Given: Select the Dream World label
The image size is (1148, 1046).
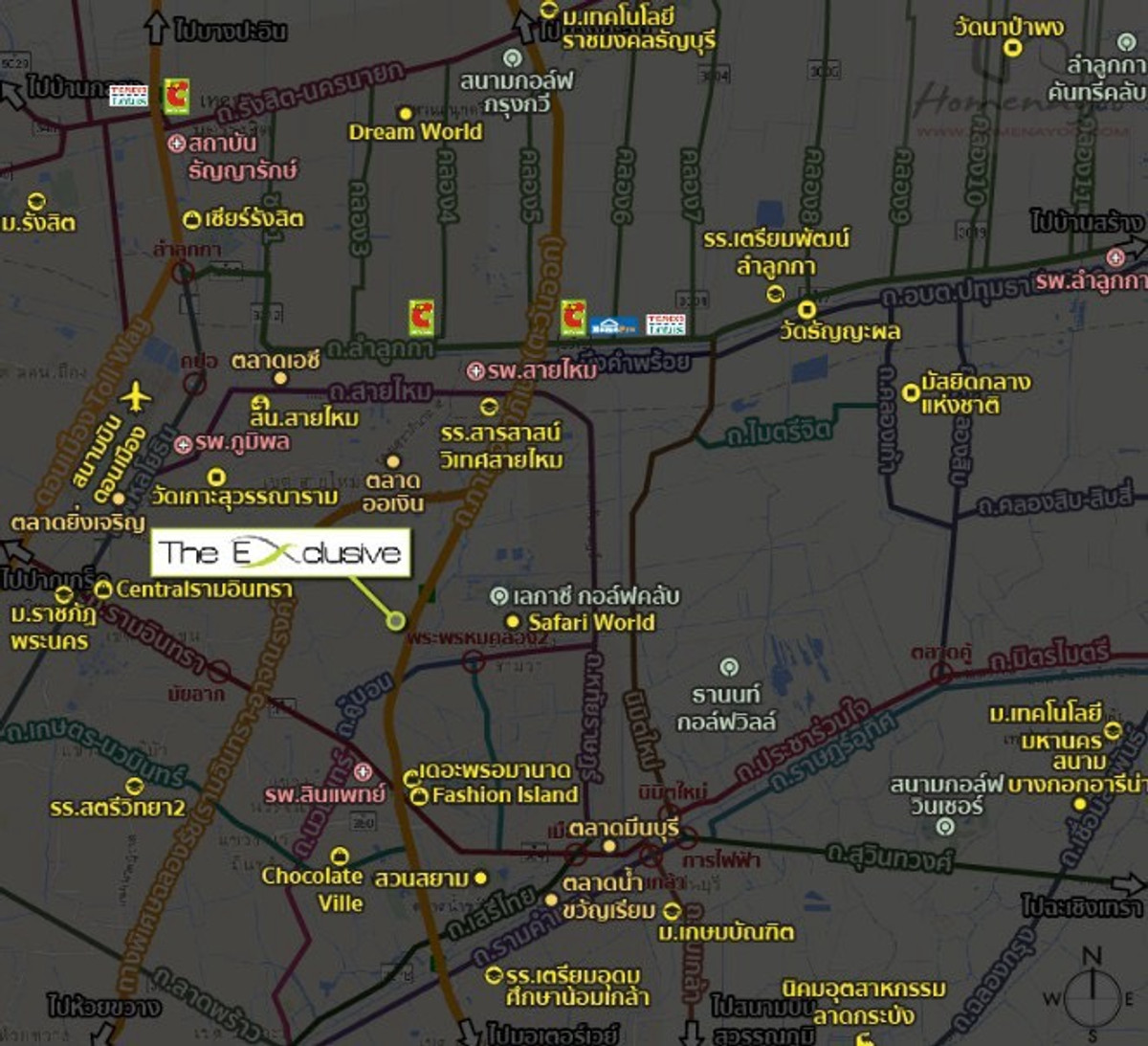Looking at the screenshot, I should coord(415,132).
